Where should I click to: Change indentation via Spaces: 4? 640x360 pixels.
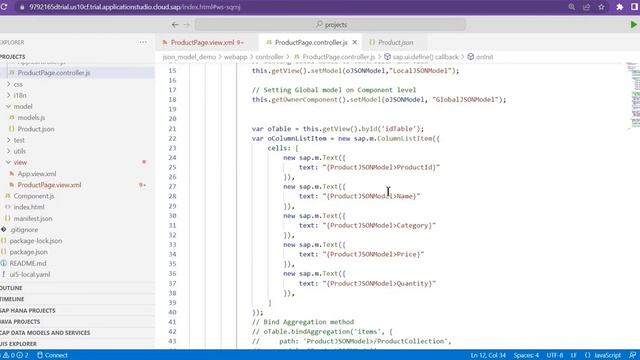coord(526,355)
